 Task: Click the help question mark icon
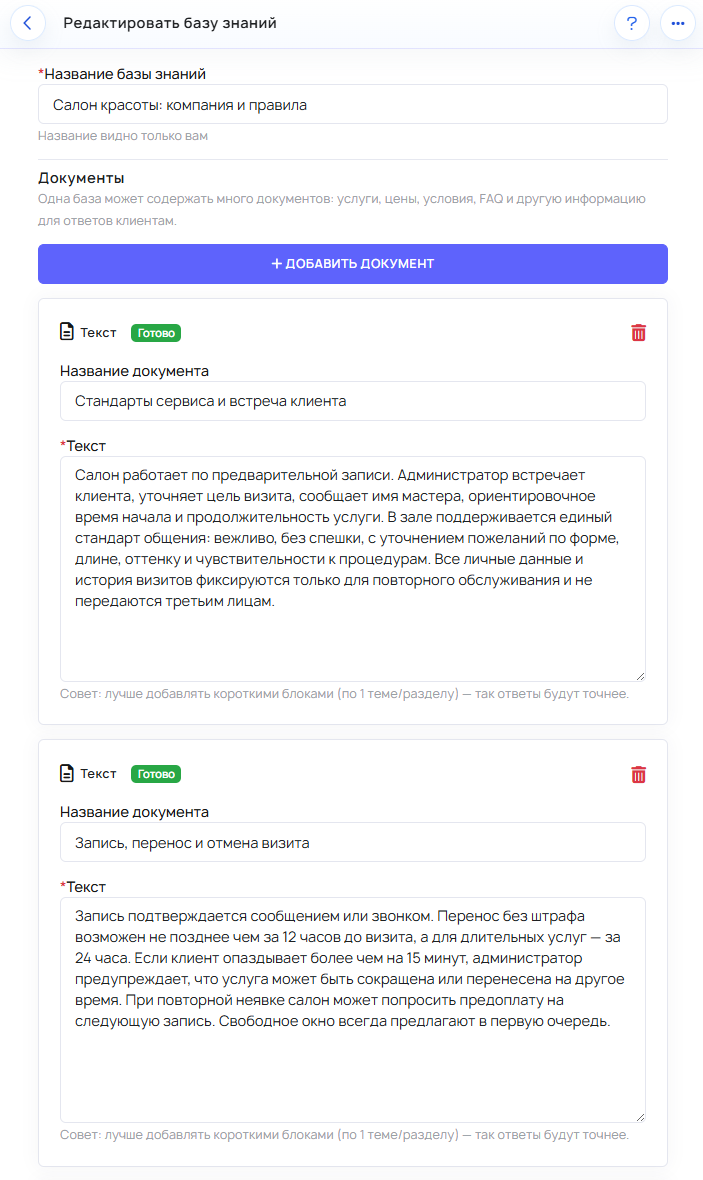[x=632, y=22]
